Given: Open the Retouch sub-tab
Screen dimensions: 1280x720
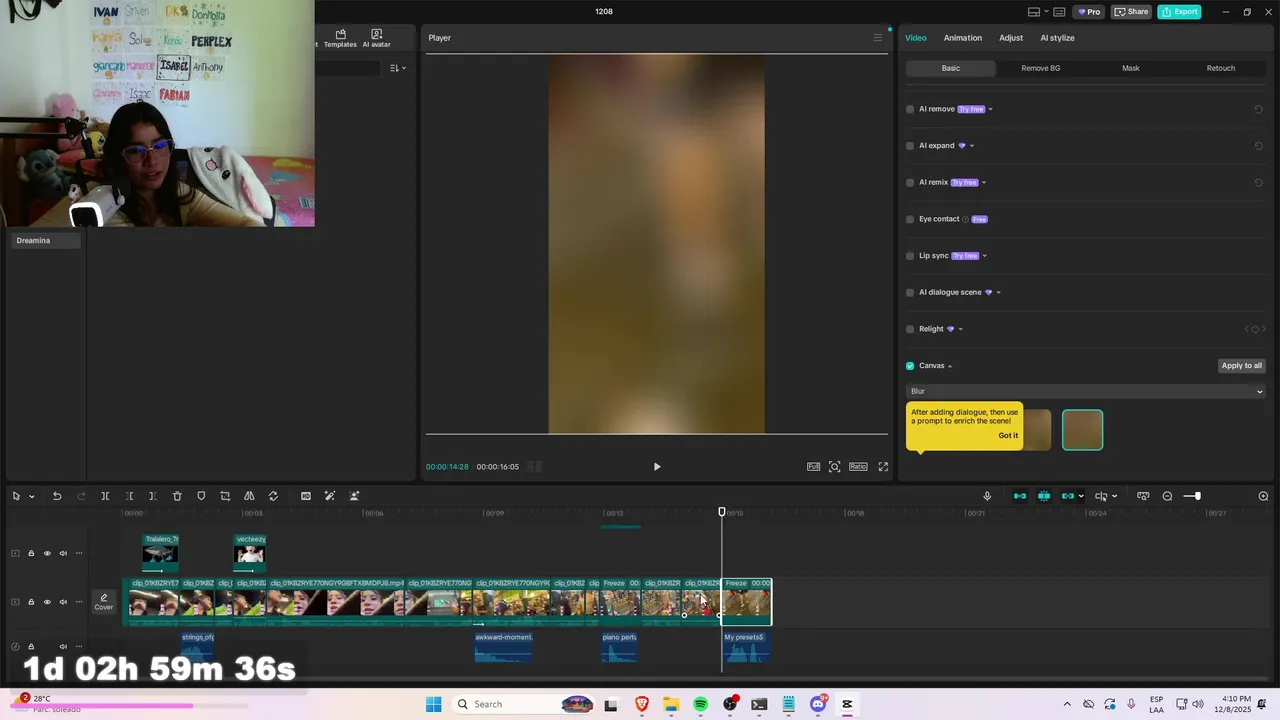Looking at the screenshot, I should coord(1221,68).
